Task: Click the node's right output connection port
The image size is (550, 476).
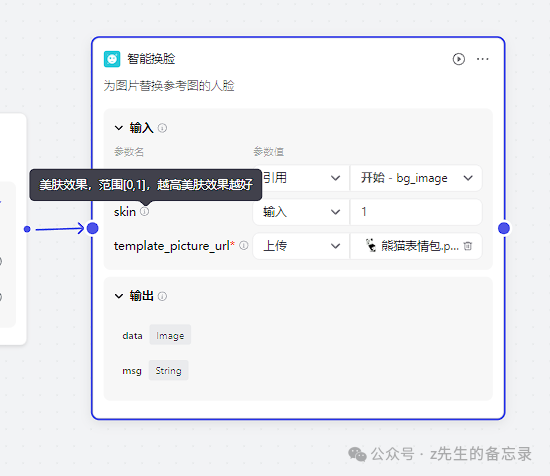Action: tap(504, 228)
